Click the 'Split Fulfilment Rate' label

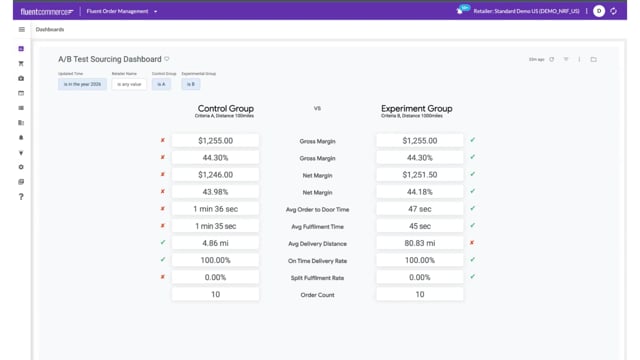[x=317, y=278]
